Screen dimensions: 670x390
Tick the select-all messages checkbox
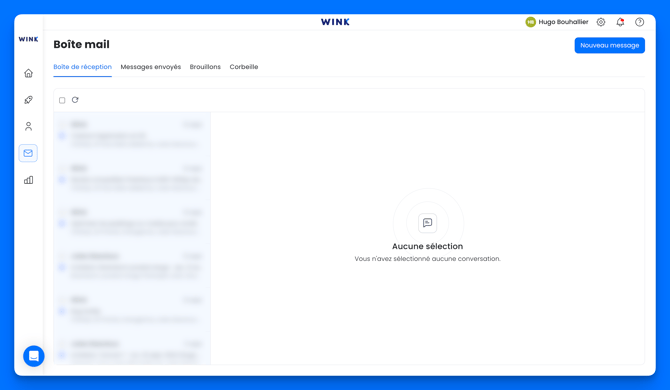62,100
